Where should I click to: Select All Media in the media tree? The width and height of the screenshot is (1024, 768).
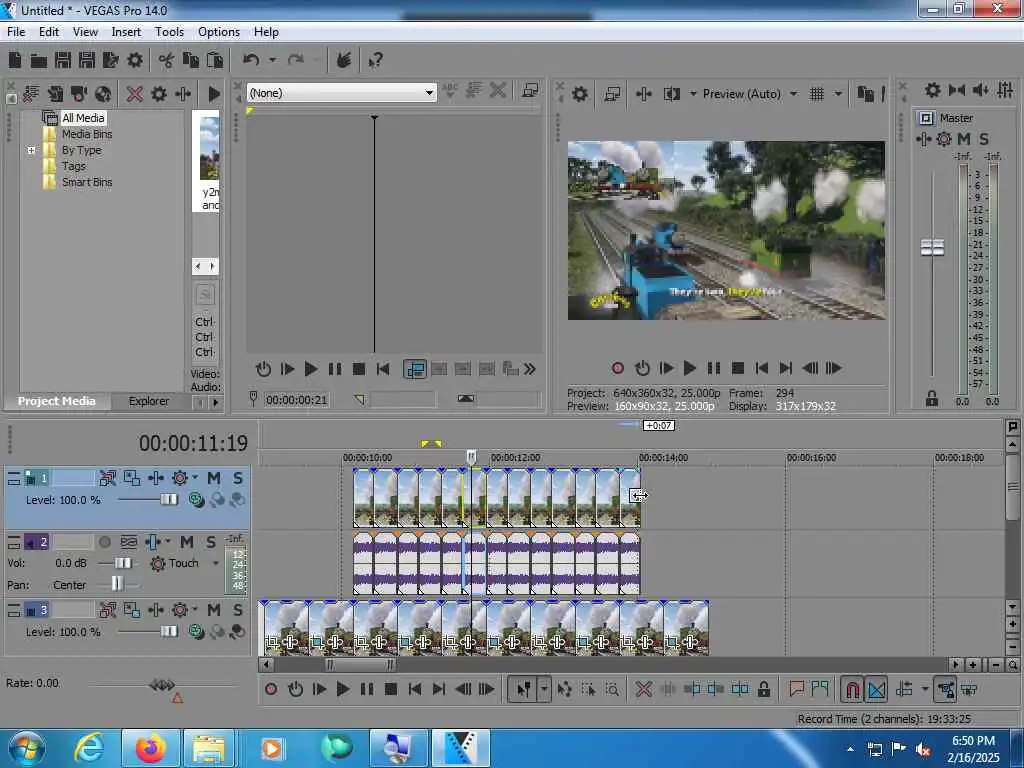click(83, 118)
